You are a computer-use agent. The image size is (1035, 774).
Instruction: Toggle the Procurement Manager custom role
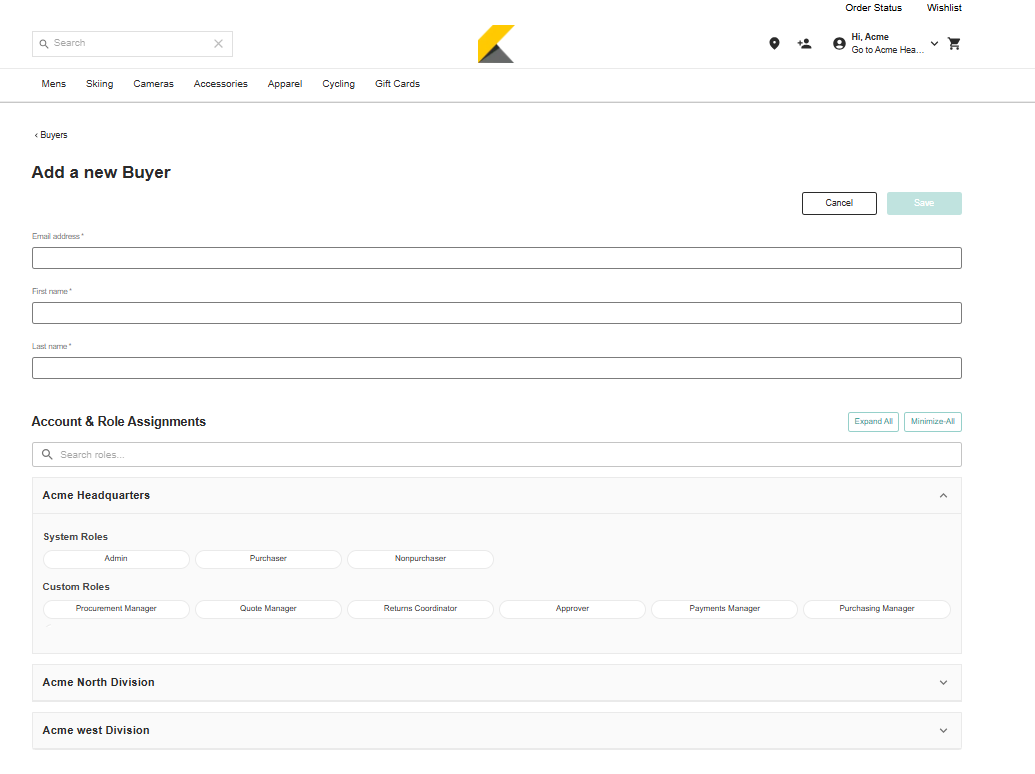click(x=116, y=609)
